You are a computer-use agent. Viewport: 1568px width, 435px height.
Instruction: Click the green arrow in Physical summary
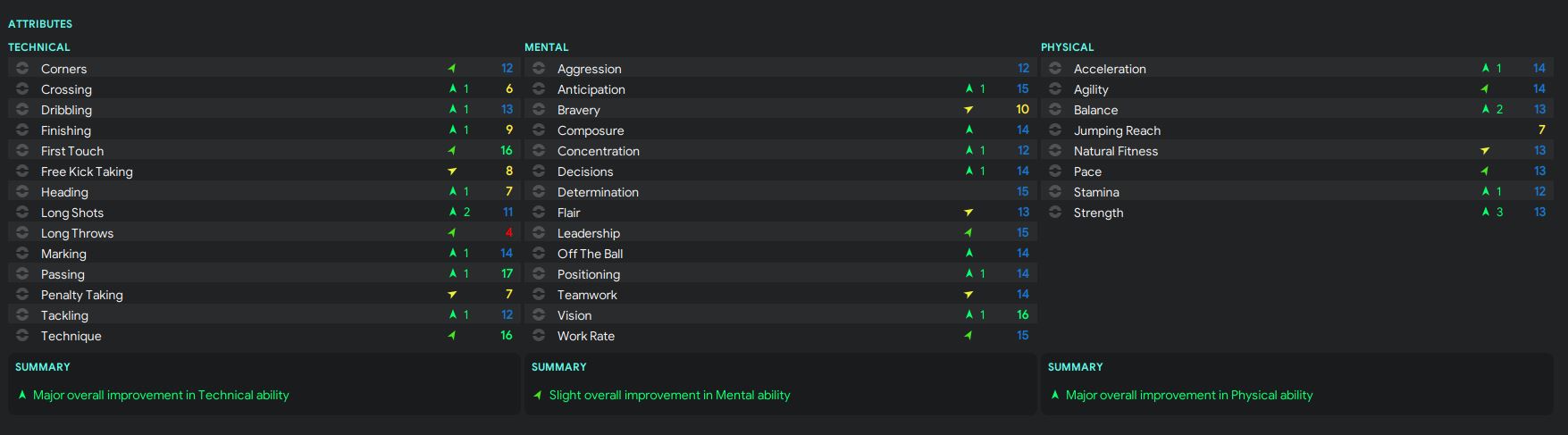[x=1055, y=395]
